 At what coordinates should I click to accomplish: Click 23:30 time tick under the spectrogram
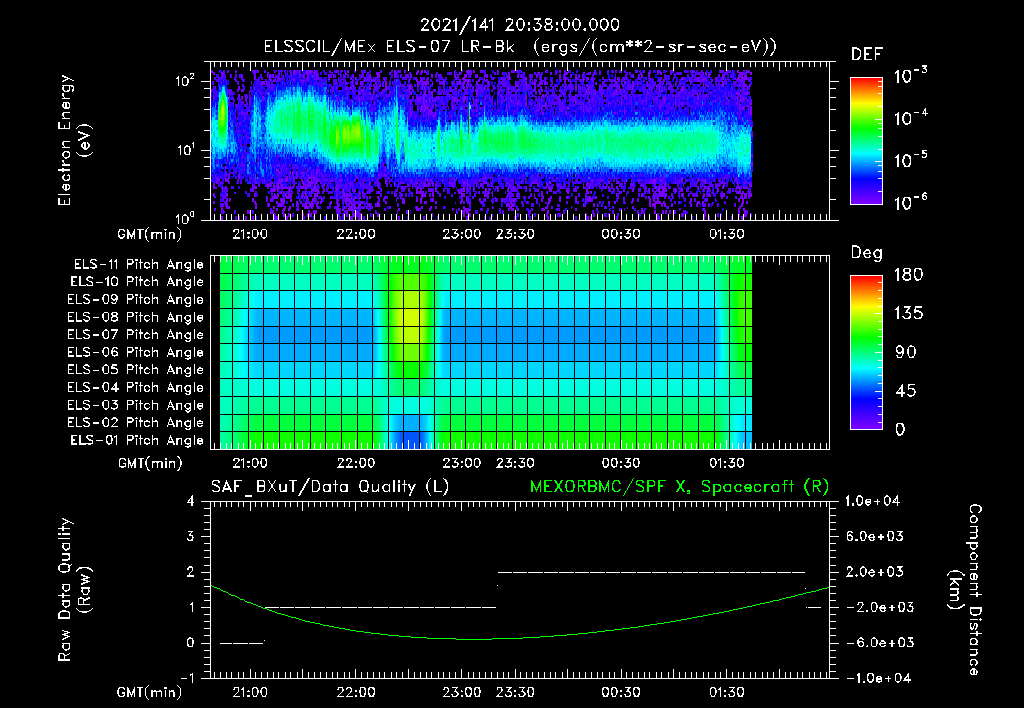pos(515,234)
